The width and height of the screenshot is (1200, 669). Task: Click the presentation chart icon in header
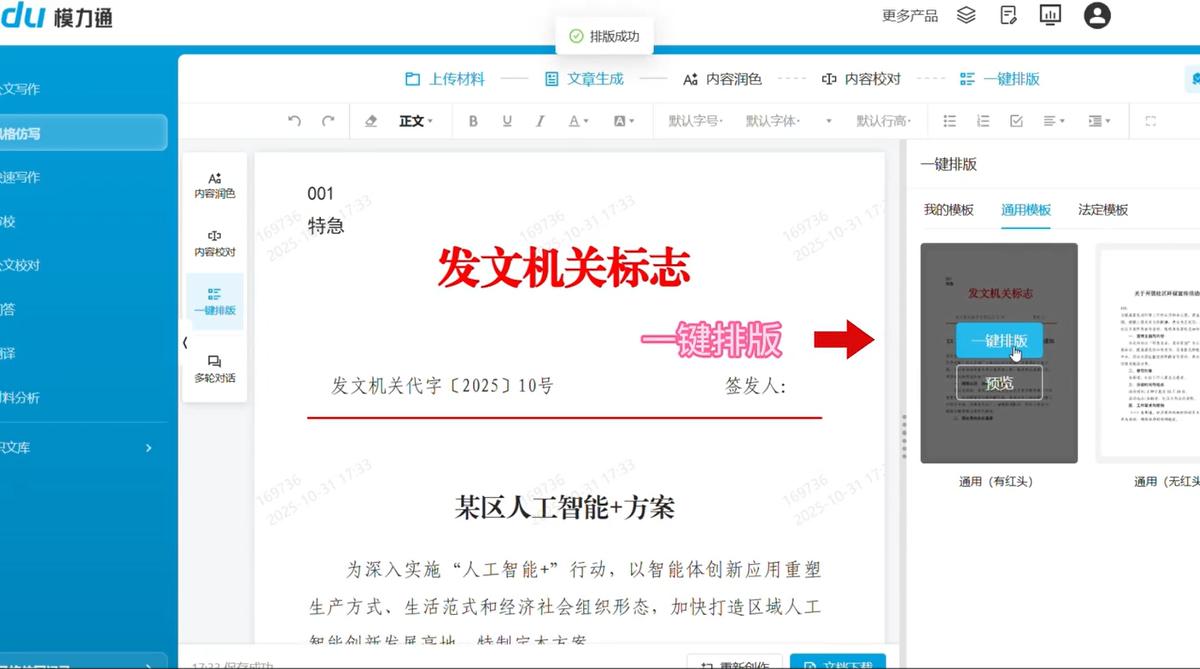1050,15
